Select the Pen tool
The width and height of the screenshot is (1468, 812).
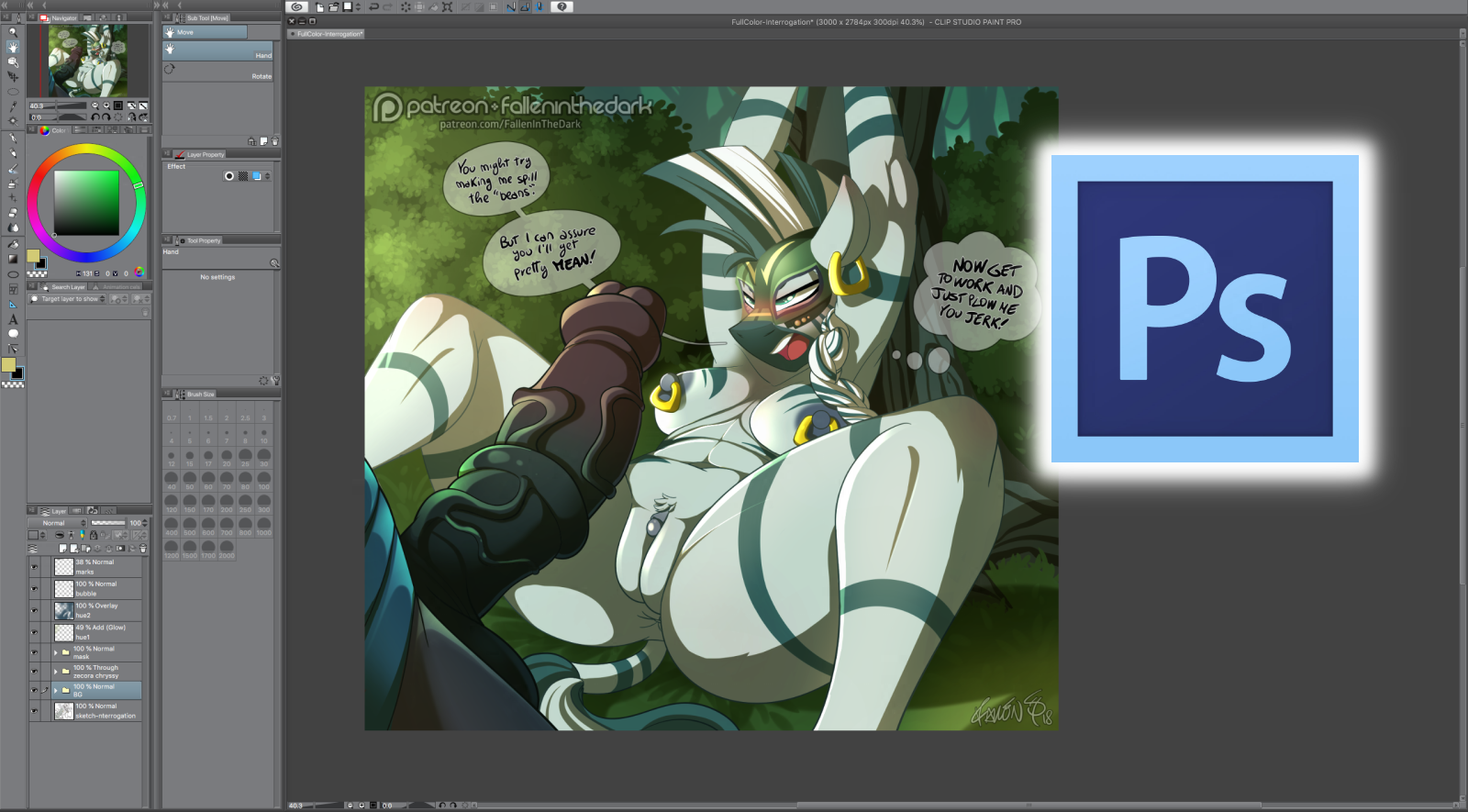(13, 139)
